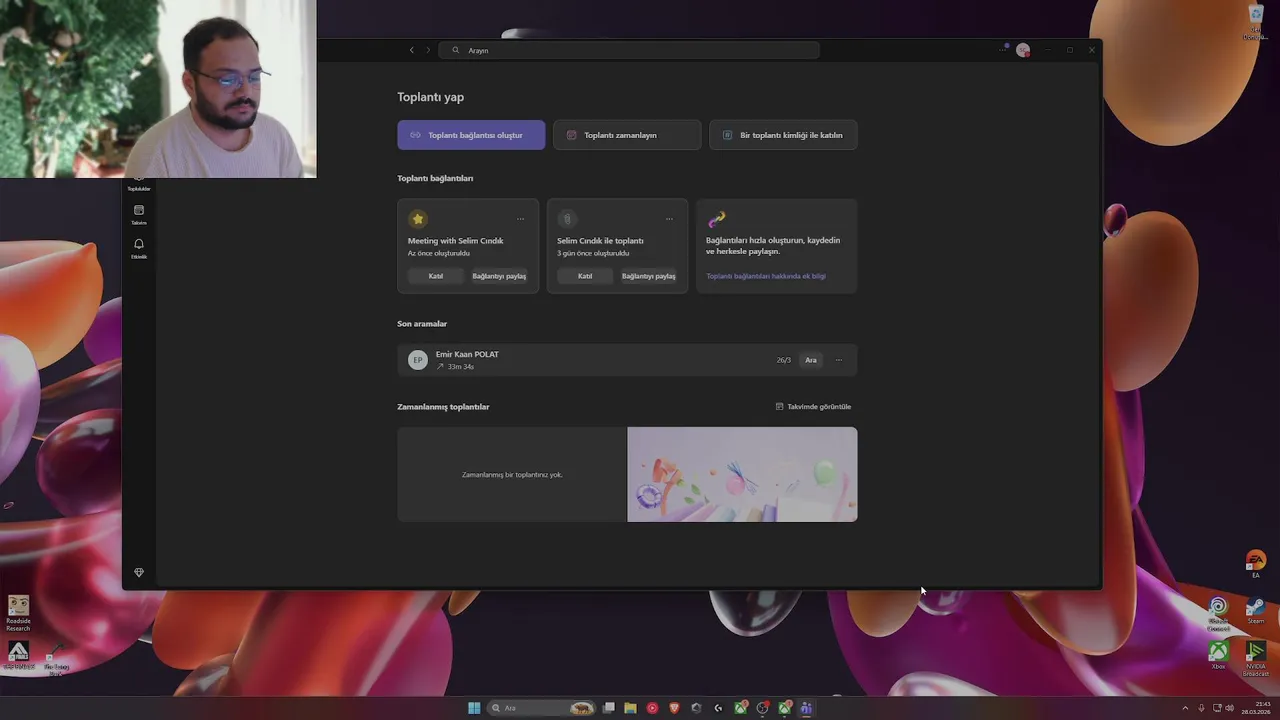1280x720 pixels.
Task: Click Bir toplantı kimliği ile katılın
Action: click(783, 135)
